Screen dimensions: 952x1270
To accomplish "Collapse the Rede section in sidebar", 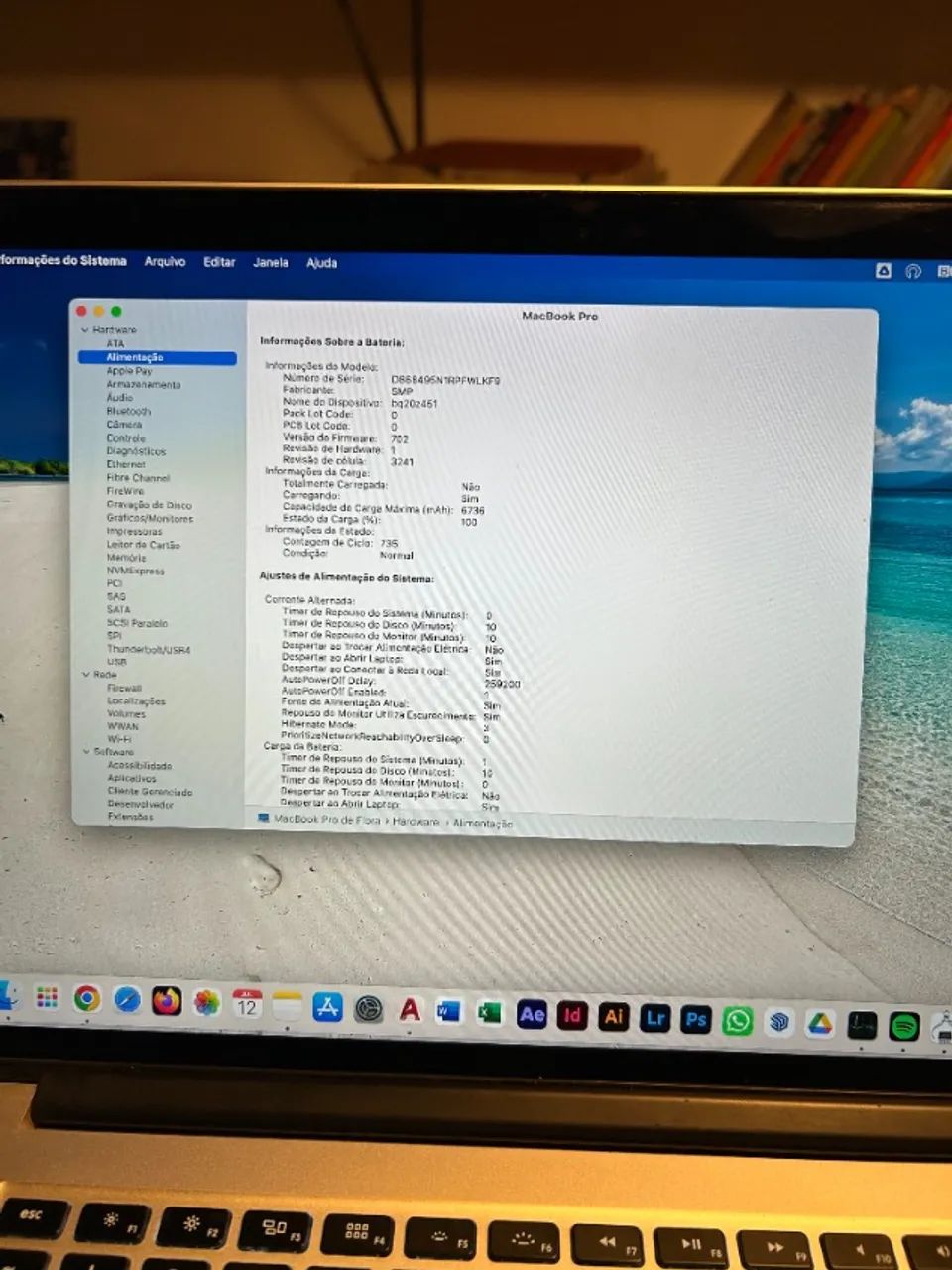I will [85, 675].
